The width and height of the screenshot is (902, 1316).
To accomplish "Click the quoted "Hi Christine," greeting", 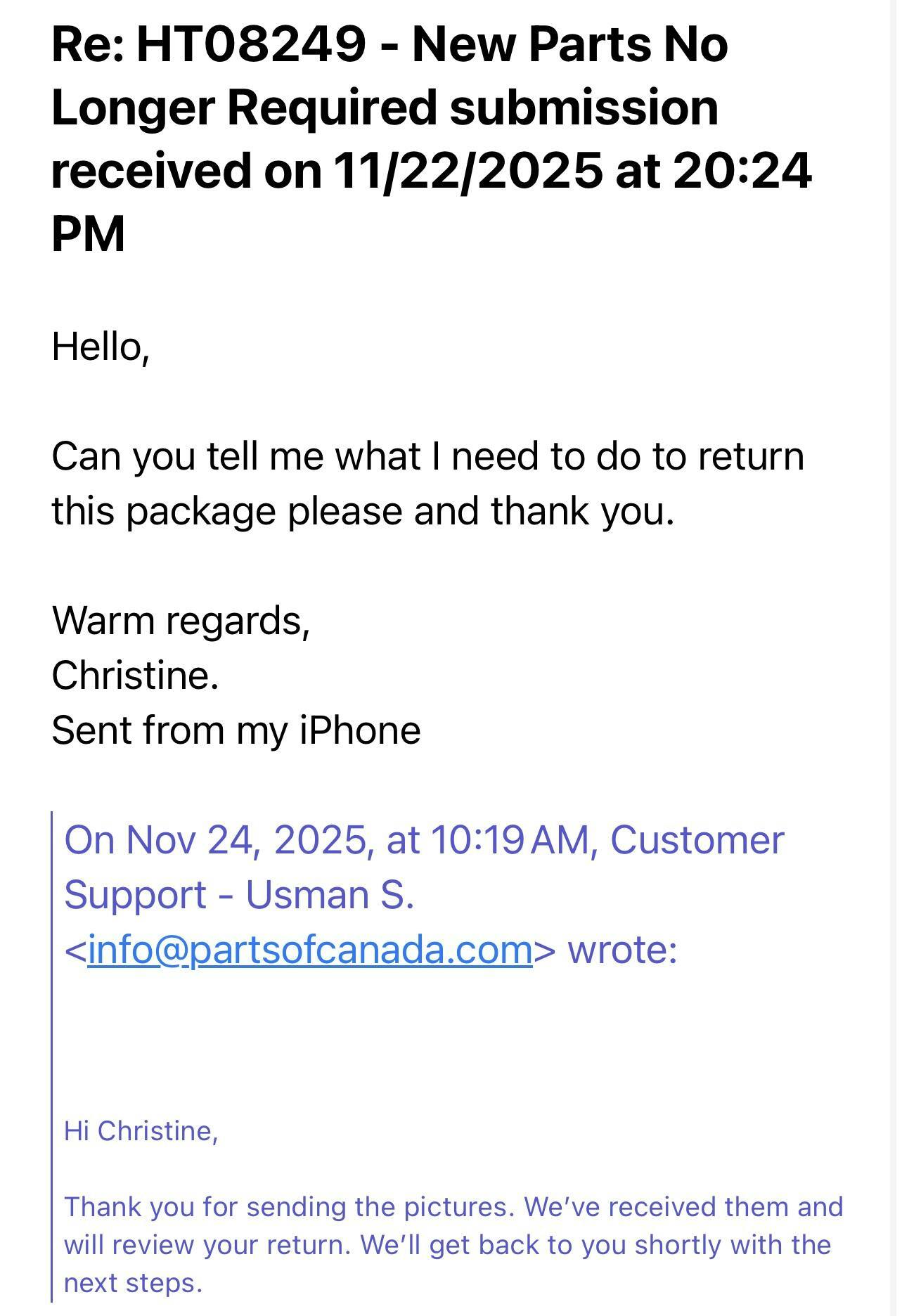I will [x=141, y=1131].
